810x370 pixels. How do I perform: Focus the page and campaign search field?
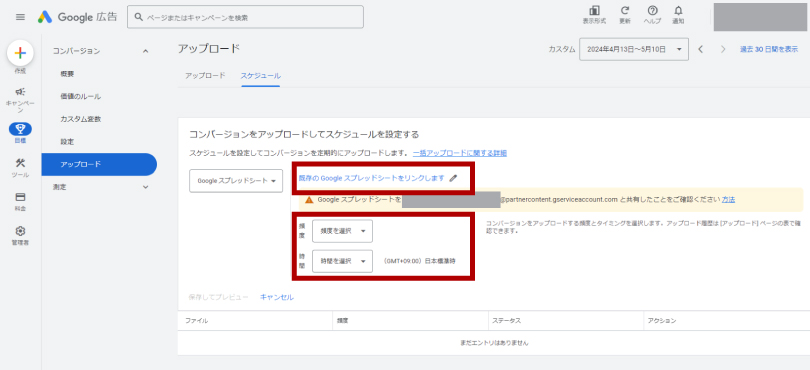coord(245,17)
